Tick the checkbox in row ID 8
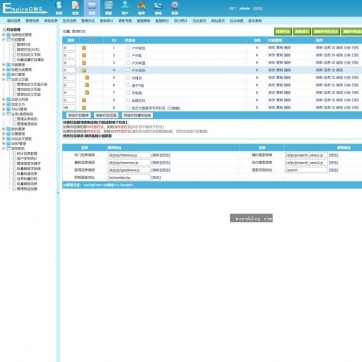 click(x=128, y=108)
